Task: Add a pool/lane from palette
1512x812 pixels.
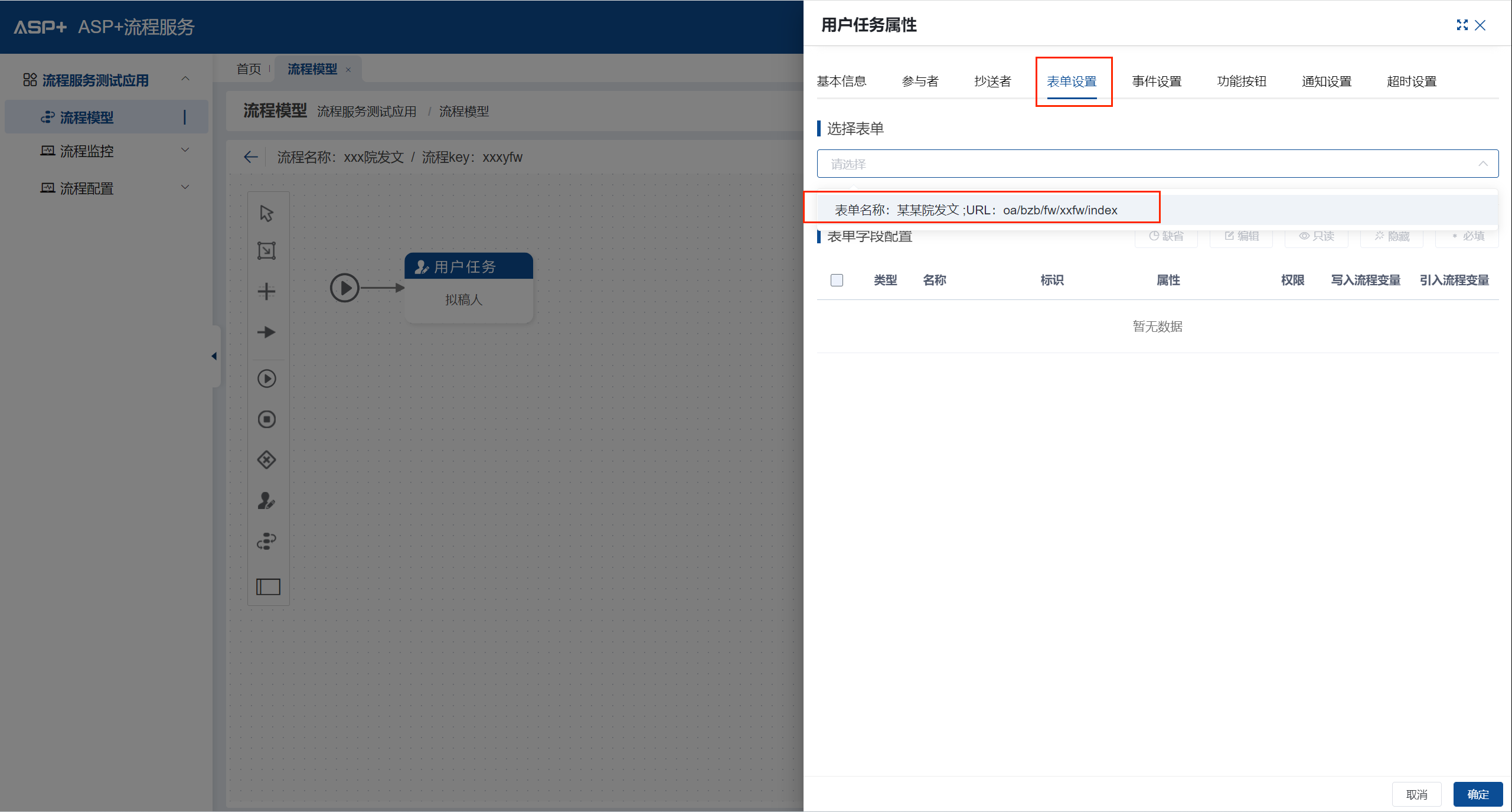Action: [268, 586]
